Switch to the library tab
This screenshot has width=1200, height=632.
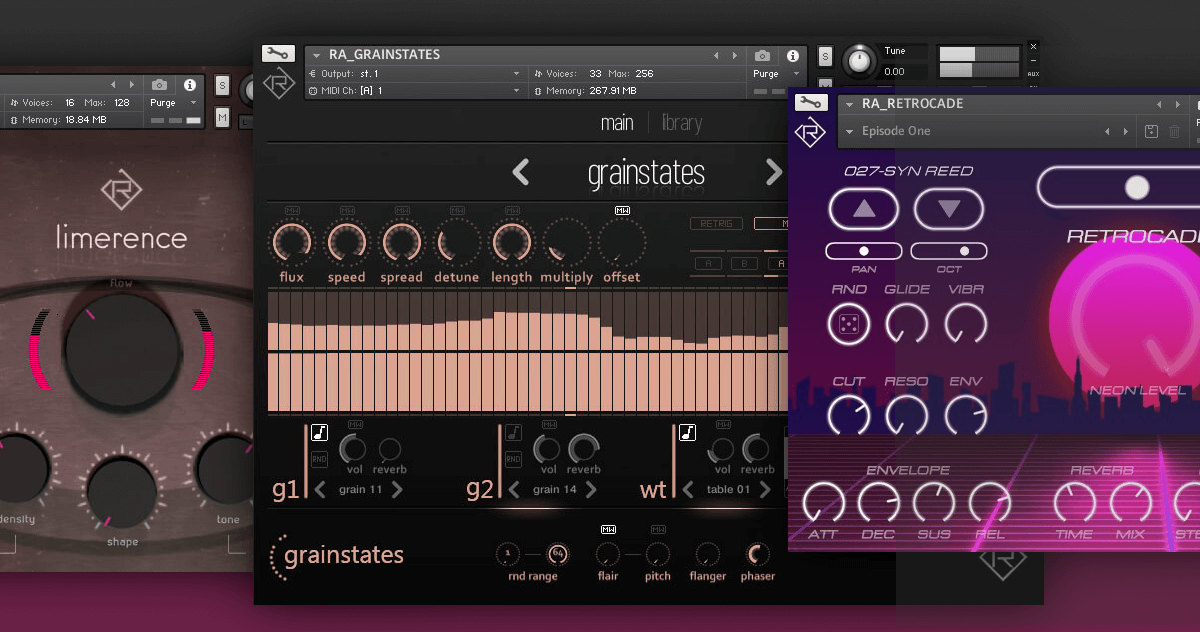(x=682, y=123)
